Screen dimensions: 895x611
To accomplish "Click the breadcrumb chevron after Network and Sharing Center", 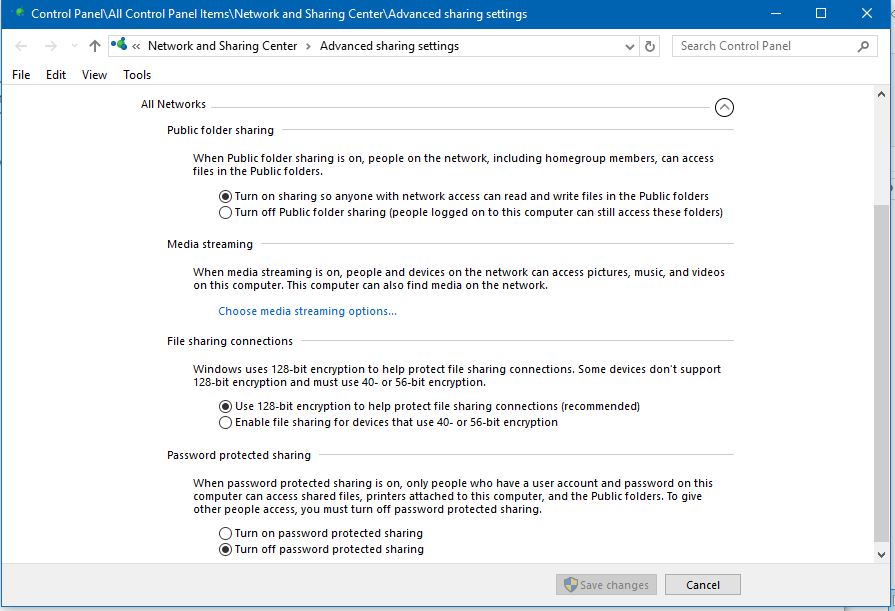I will [x=308, y=46].
